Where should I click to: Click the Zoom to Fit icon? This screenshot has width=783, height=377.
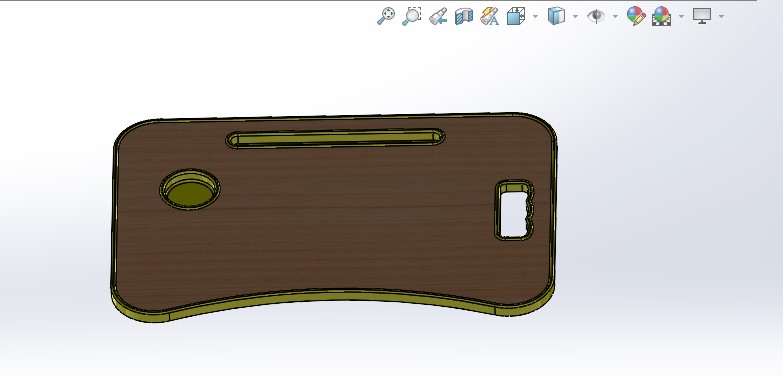click(386, 16)
